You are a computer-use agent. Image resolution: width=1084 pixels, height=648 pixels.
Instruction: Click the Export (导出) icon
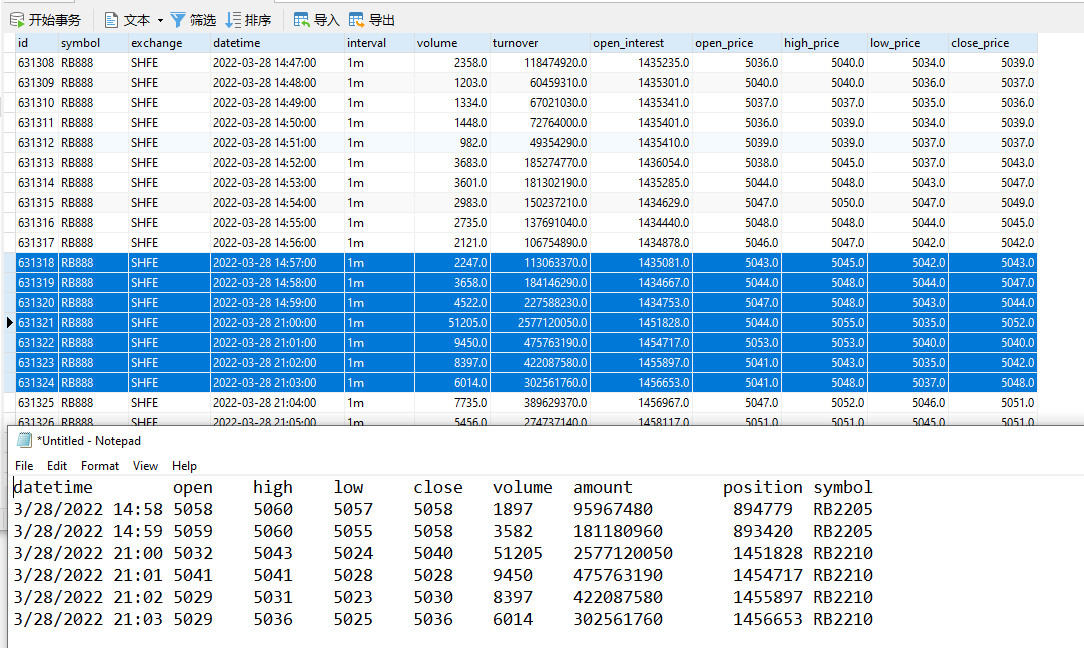point(356,20)
